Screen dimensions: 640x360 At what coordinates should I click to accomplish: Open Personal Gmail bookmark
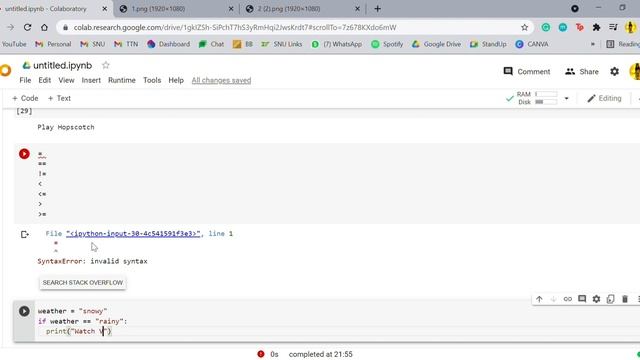click(x=53, y=44)
